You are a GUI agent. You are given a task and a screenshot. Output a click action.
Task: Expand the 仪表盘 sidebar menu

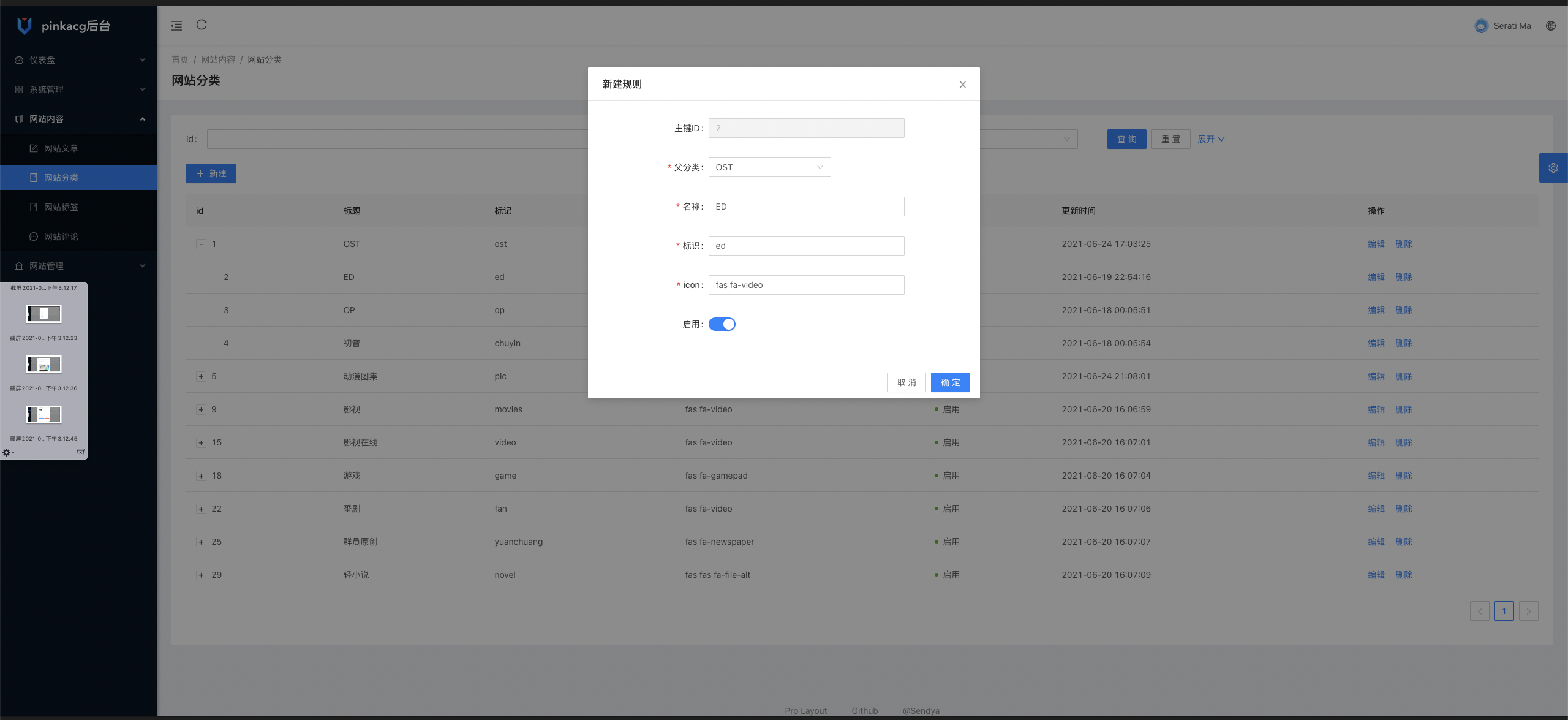(78, 60)
